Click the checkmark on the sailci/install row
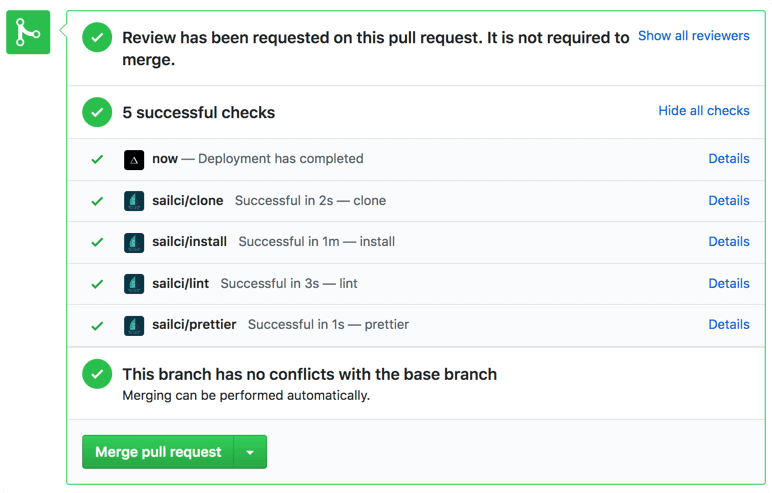The image size is (772, 493). tap(97, 242)
